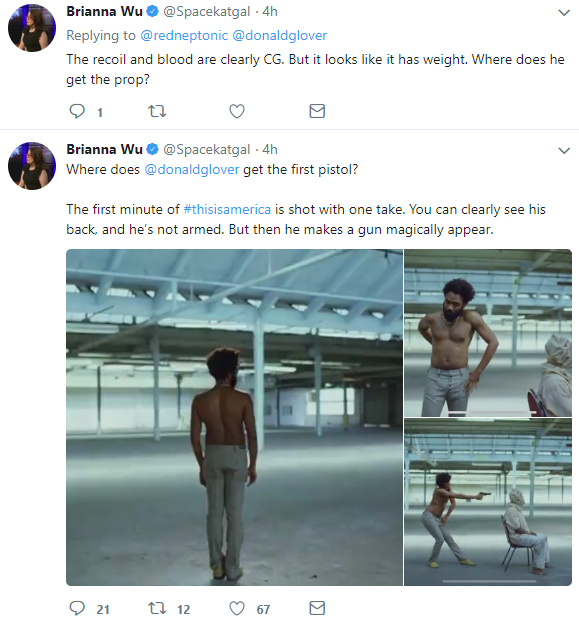This screenshot has height=622, width=579.
Task: Reply to the first Brianna Wu tweet
Action: pyautogui.click(x=77, y=111)
